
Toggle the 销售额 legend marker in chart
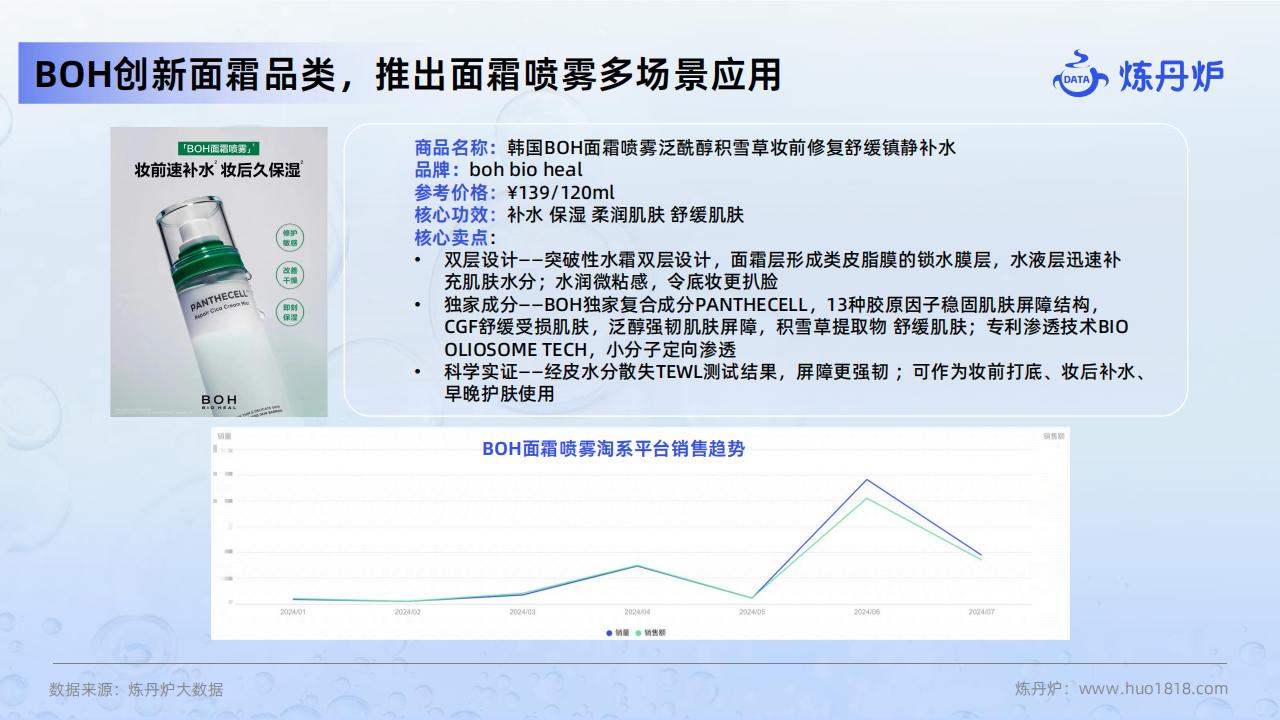point(650,632)
